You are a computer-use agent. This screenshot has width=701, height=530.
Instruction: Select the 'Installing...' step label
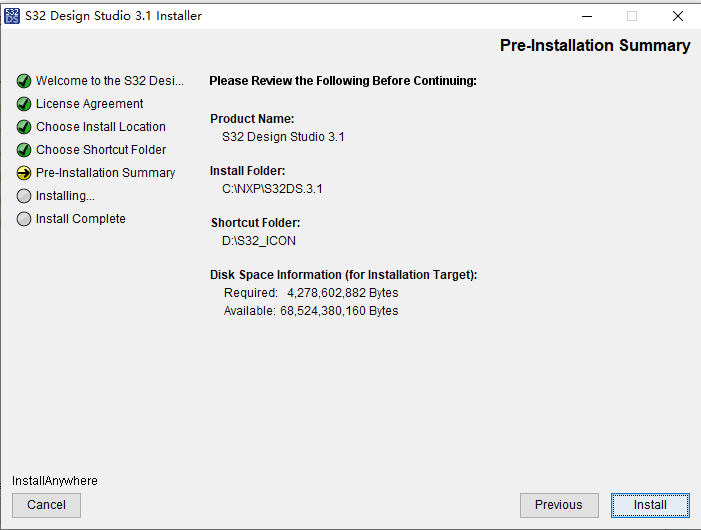pos(65,196)
